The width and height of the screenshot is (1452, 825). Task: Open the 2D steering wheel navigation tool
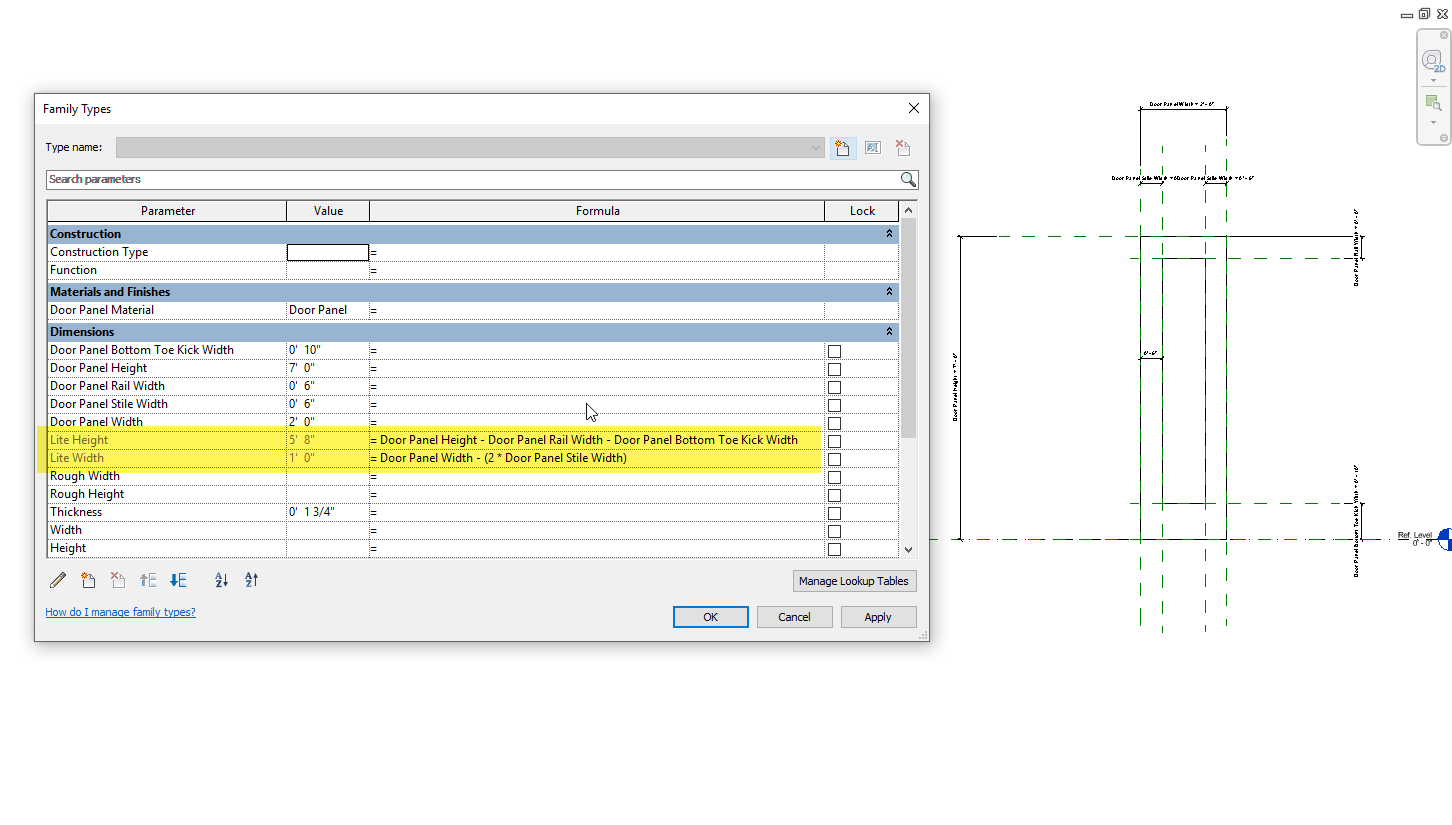coord(1432,60)
